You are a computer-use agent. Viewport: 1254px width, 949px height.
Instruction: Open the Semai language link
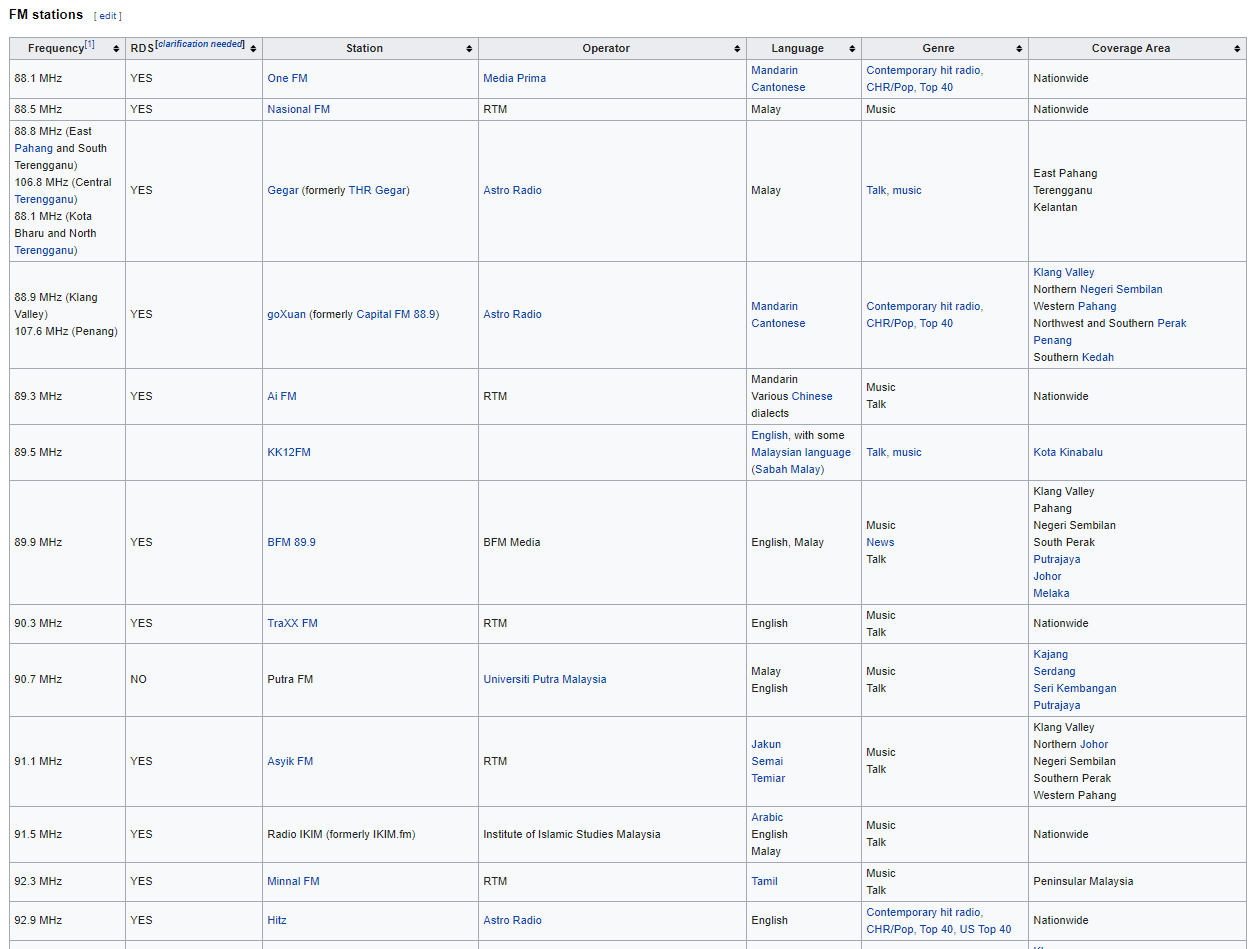767,762
